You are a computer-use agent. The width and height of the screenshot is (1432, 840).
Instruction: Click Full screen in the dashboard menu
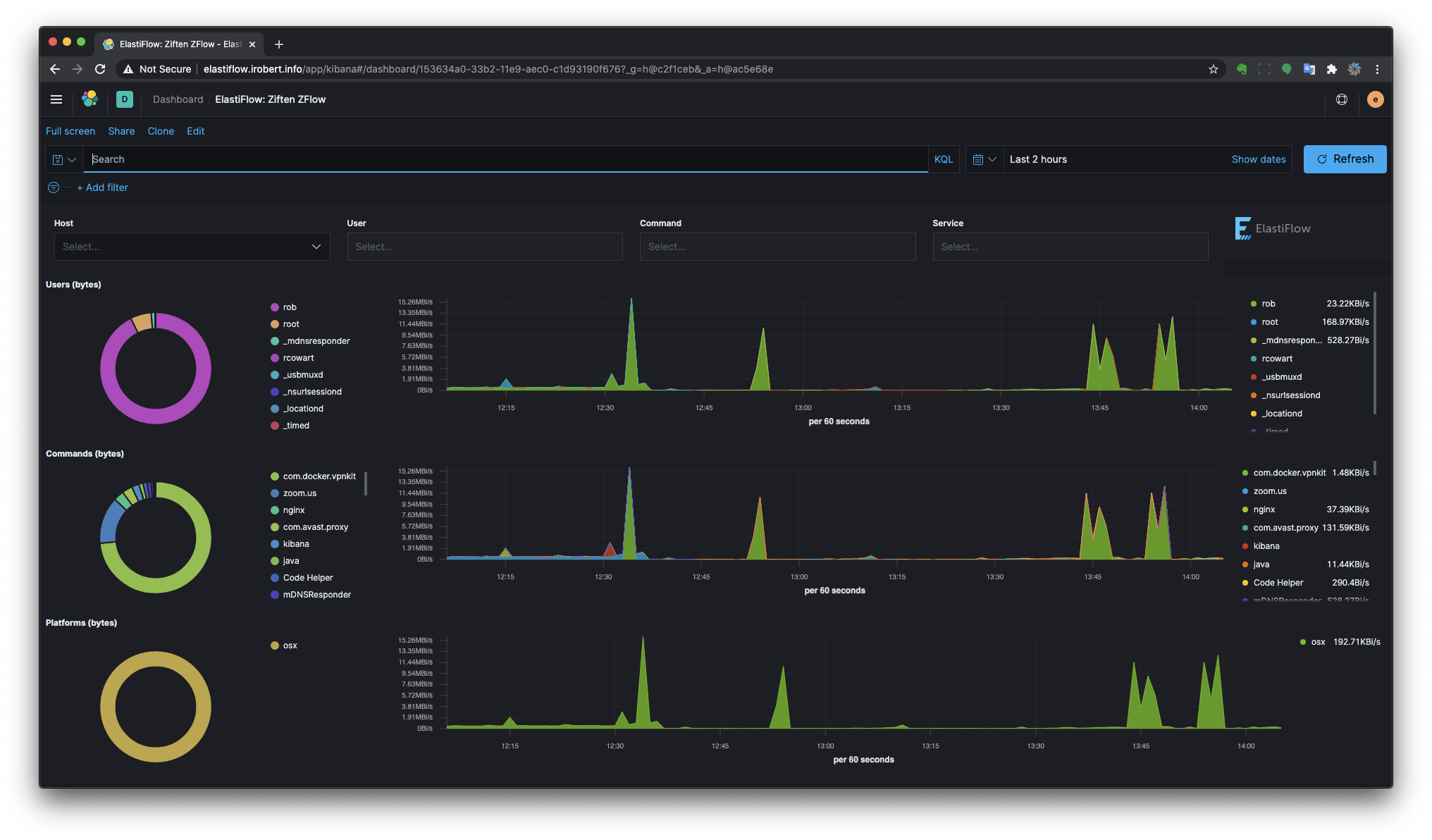tap(70, 131)
